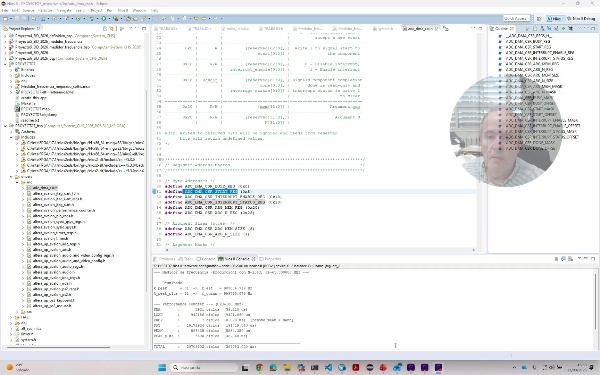The width and height of the screenshot is (600, 375).
Task: Open New toolbar button dropdown arrow
Action: (11, 18)
